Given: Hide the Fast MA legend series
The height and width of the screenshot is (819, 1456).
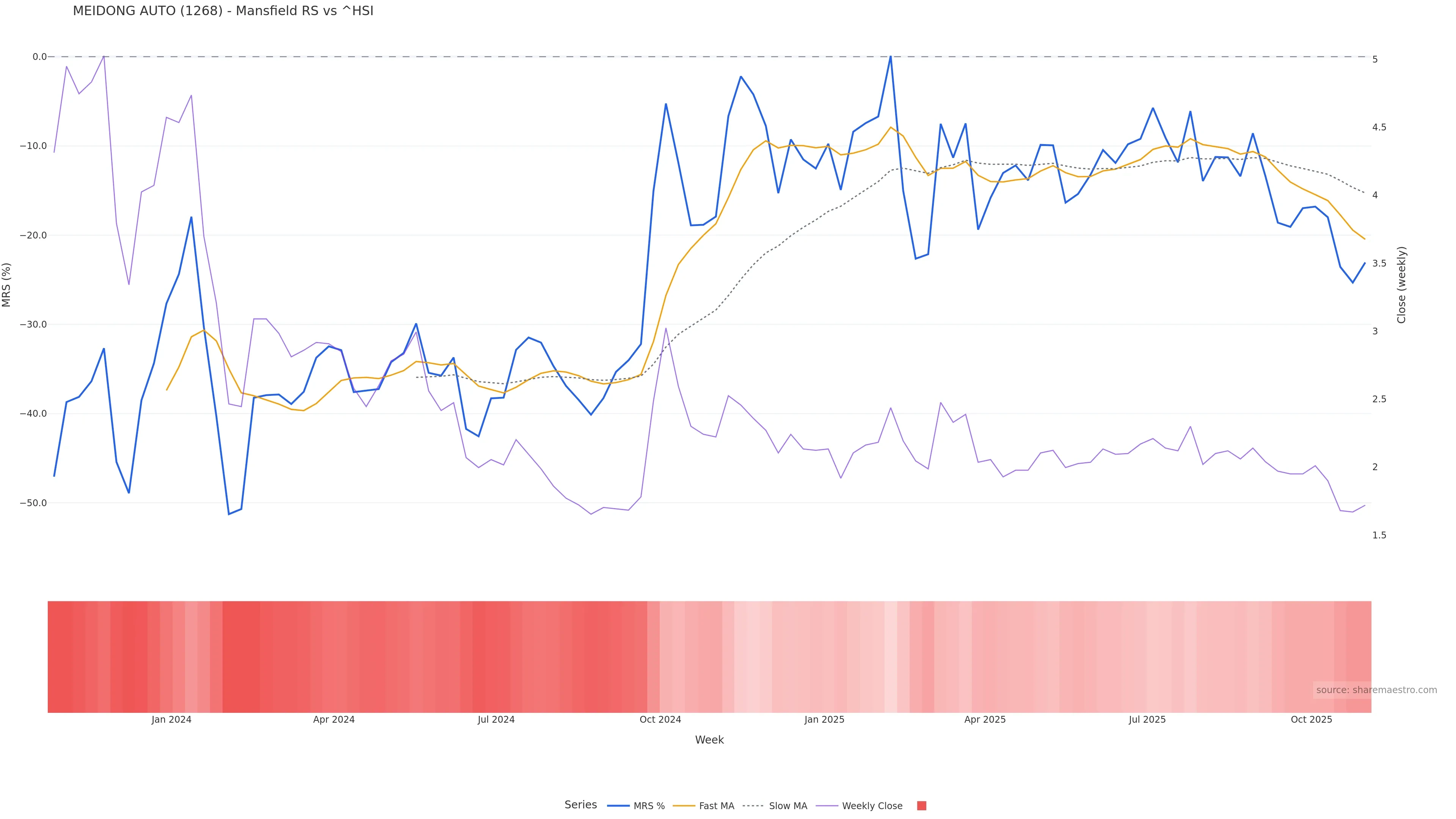Looking at the screenshot, I should [716, 806].
